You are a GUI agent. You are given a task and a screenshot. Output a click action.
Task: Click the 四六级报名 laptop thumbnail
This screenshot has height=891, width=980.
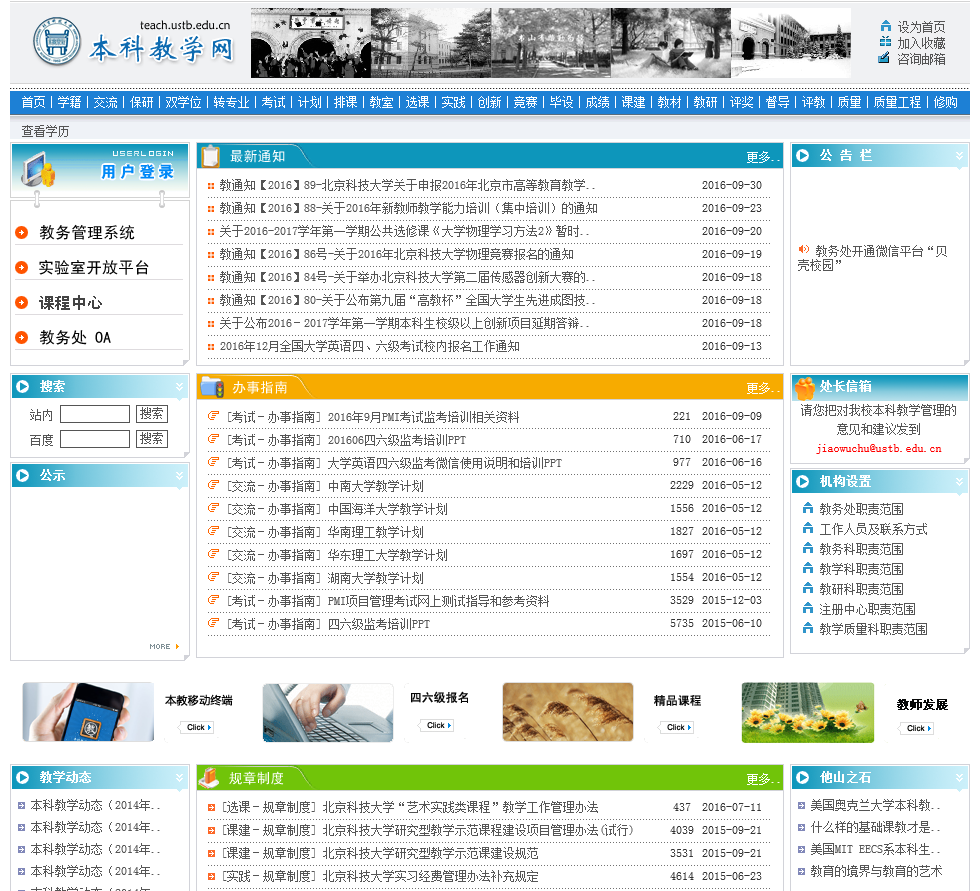click(x=328, y=712)
